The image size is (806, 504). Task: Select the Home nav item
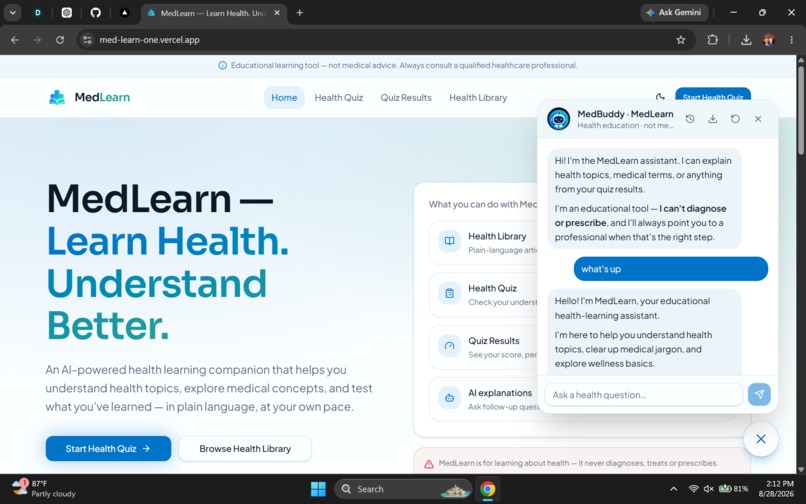(284, 98)
